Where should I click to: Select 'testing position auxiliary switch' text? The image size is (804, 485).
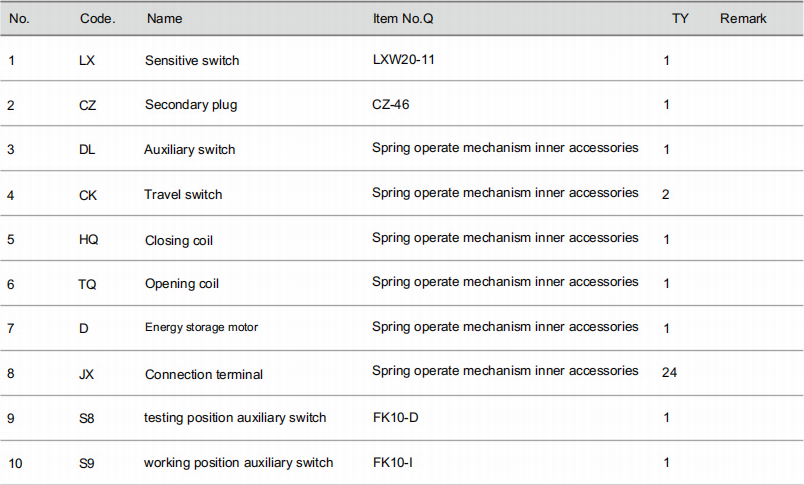click(x=235, y=418)
